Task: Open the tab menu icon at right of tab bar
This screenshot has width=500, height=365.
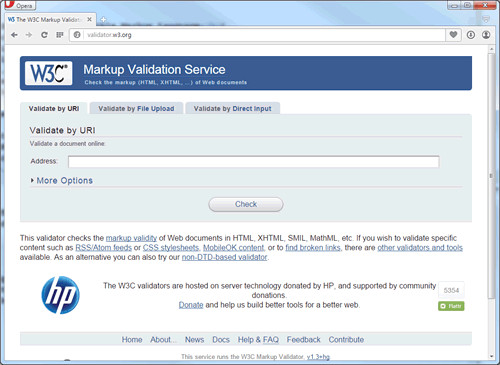Action: point(486,20)
